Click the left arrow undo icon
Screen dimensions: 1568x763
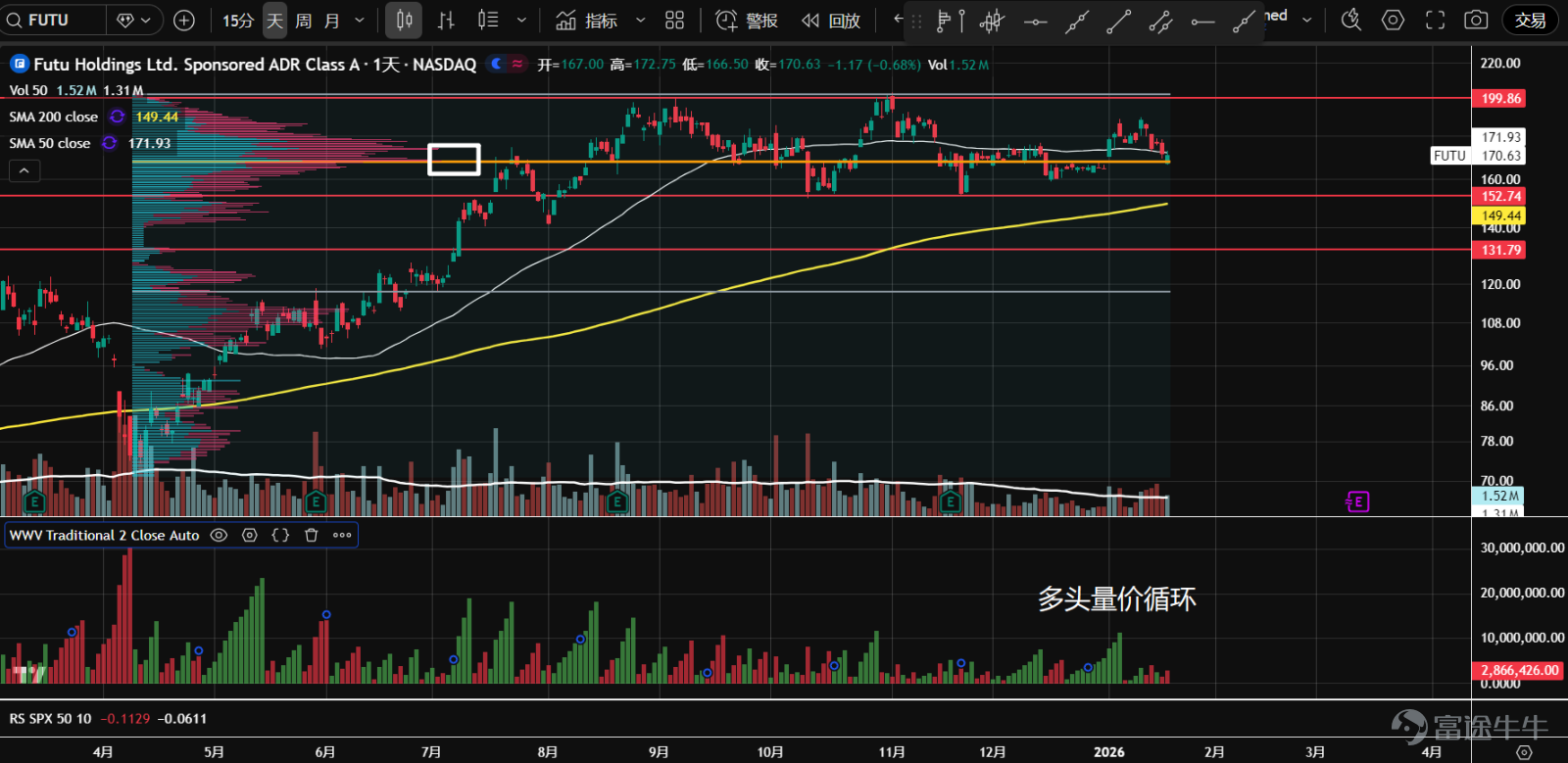point(898,19)
